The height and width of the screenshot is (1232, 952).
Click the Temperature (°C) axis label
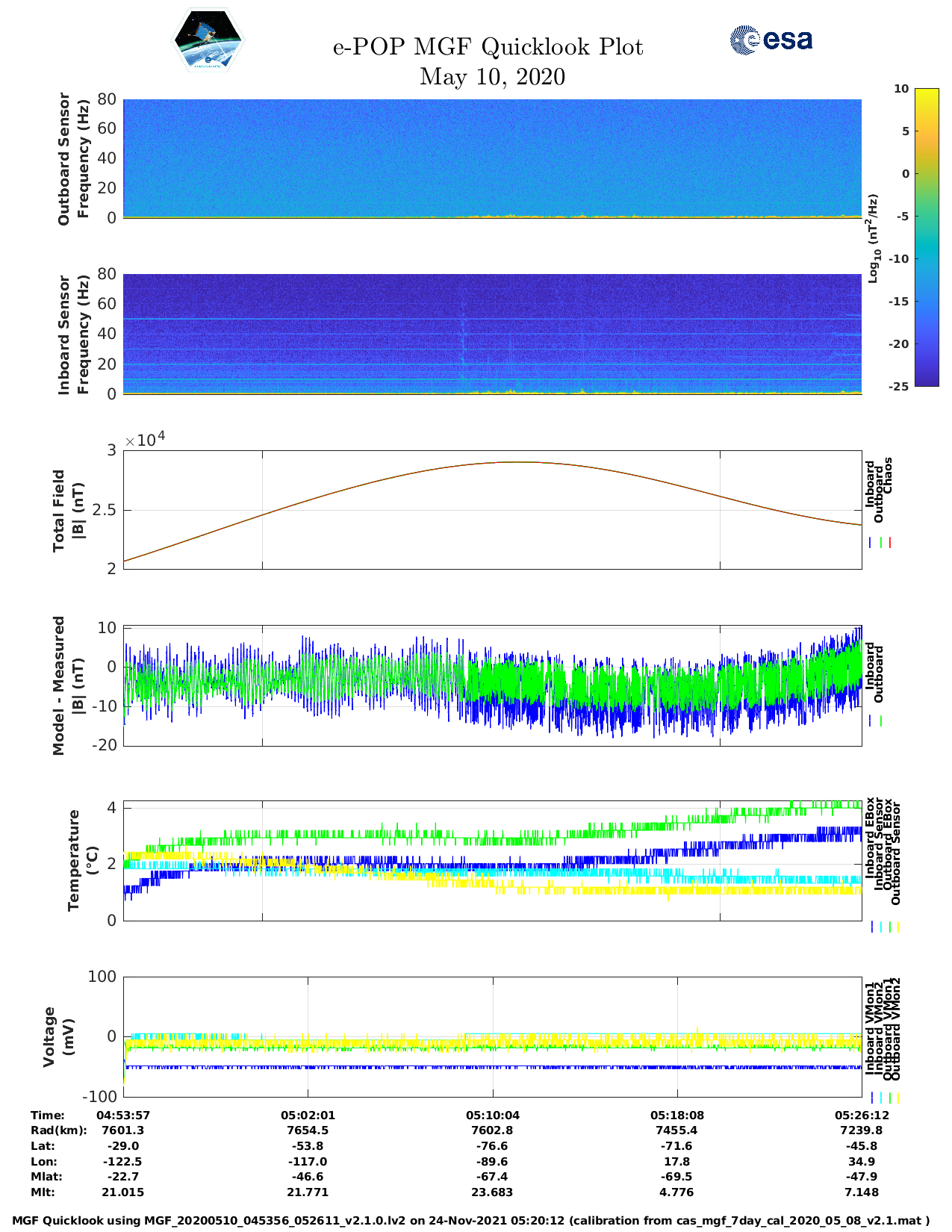point(82,860)
